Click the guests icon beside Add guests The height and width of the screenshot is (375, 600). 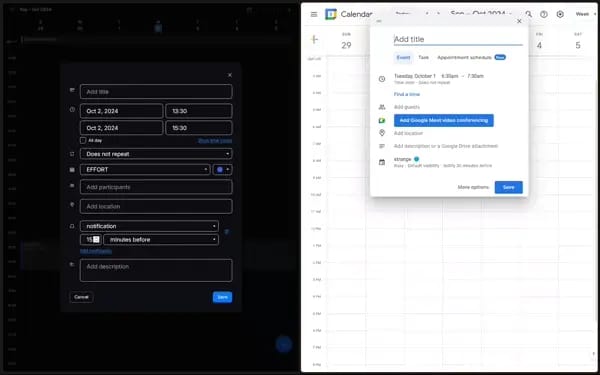click(382, 107)
